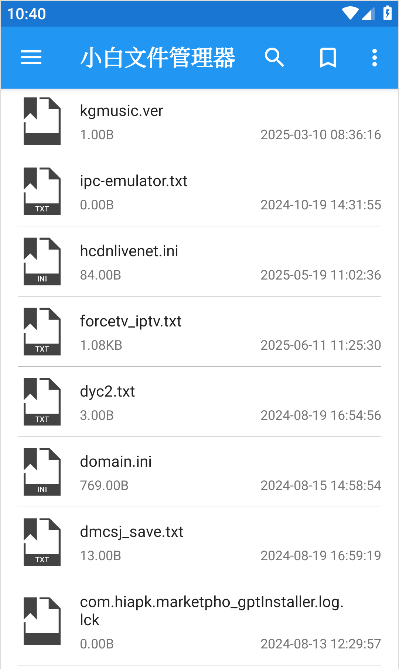The image size is (399, 669).
Task: Select the hcdnlivenet.ini file name
Action: click(x=129, y=251)
